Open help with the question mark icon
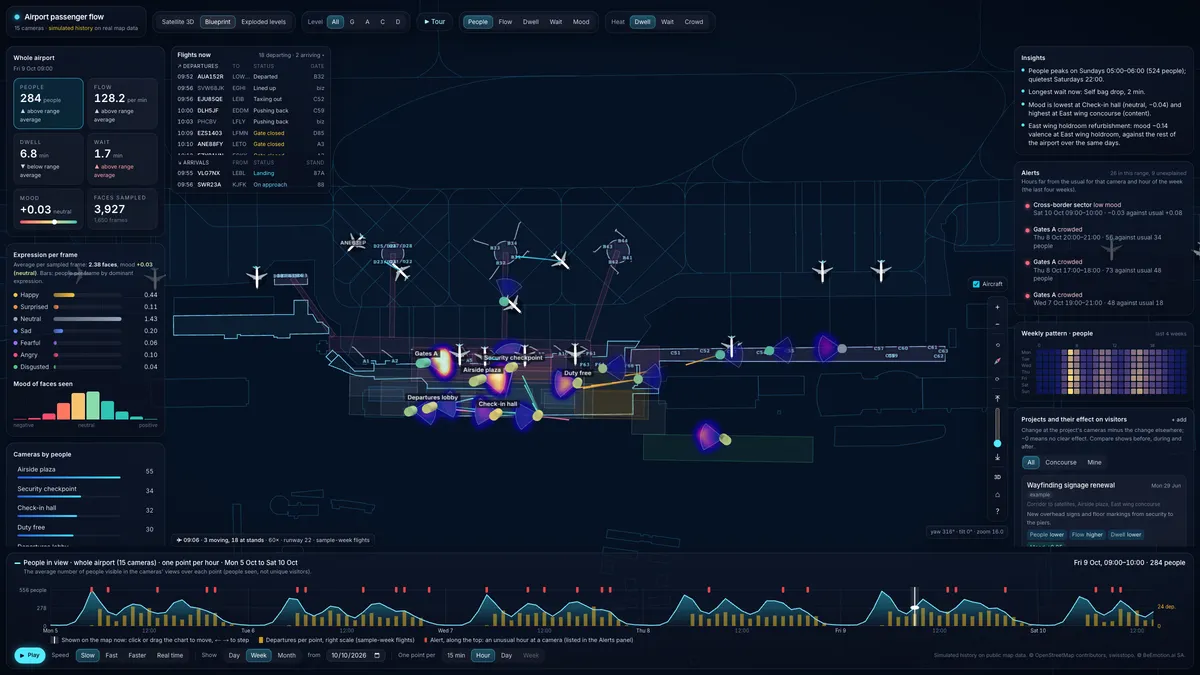This screenshot has height=675, width=1200. point(997,511)
